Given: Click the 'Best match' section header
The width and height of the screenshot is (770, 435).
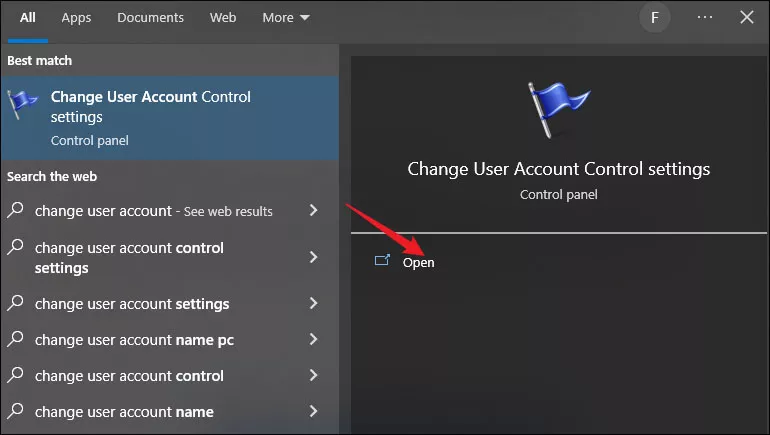Looking at the screenshot, I should click(39, 60).
